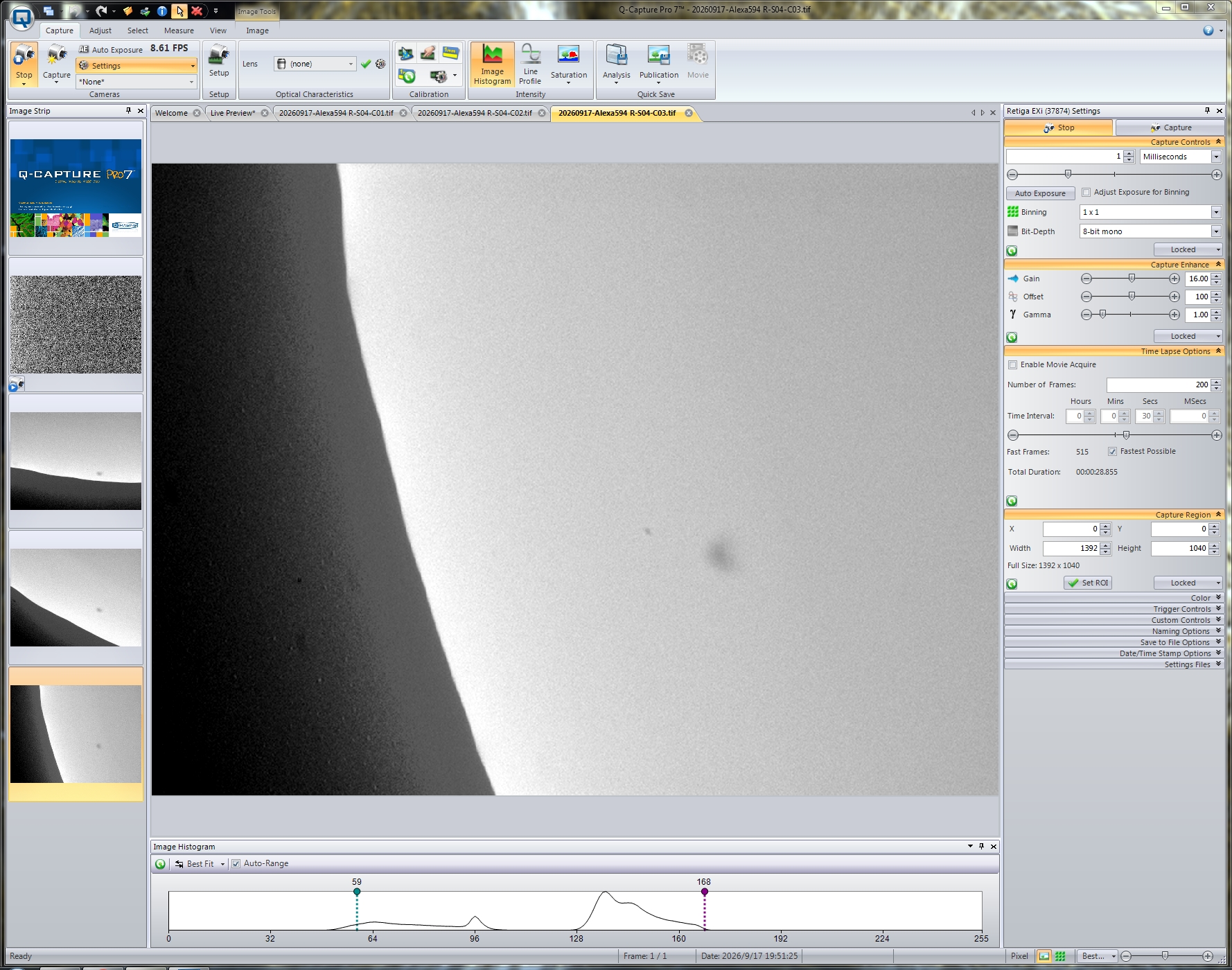Click green reset icon under Capture Controls
The image size is (1232, 970).
(1012, 251)
